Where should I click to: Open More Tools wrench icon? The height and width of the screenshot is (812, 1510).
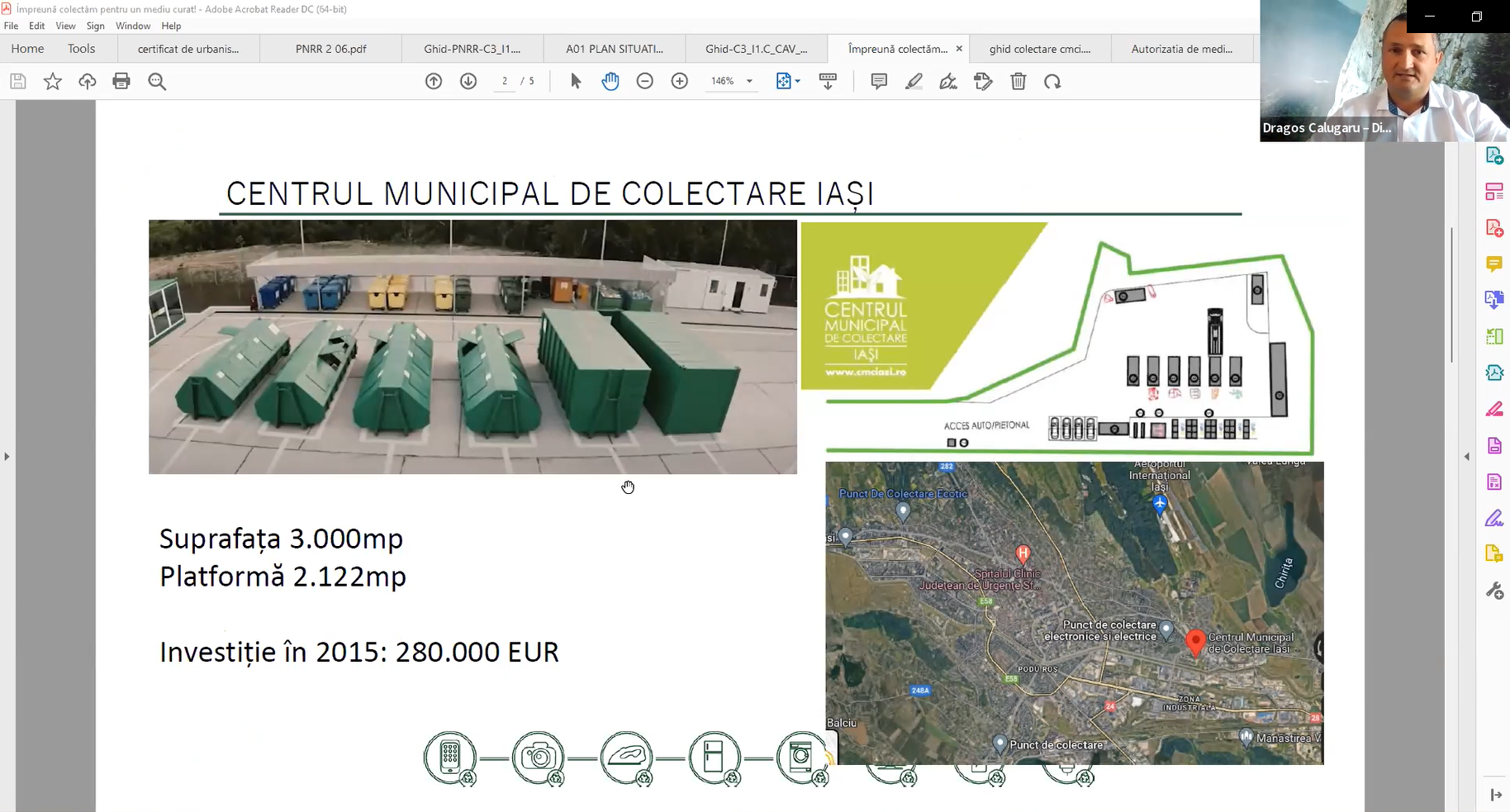coord(1494,591)
